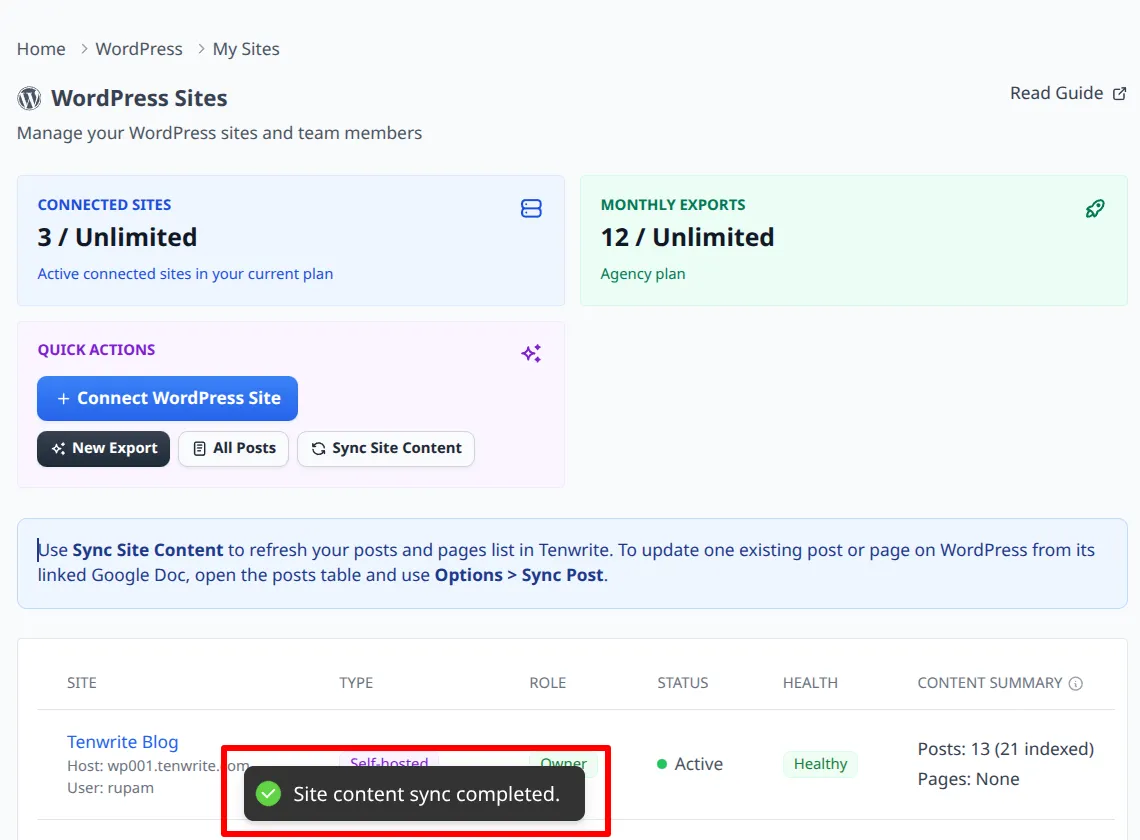This screenshot has height=840, width=1140.
Task: Select the My Sites breadcrumb
Action: [x=246, y=49]
